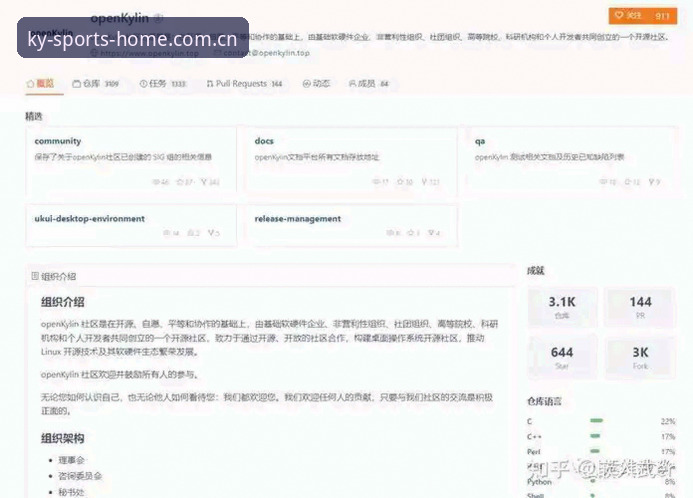Viewport: 693px width, 498px height.
Task: Click the circle icon beside 任务
Action: (143, 84)
